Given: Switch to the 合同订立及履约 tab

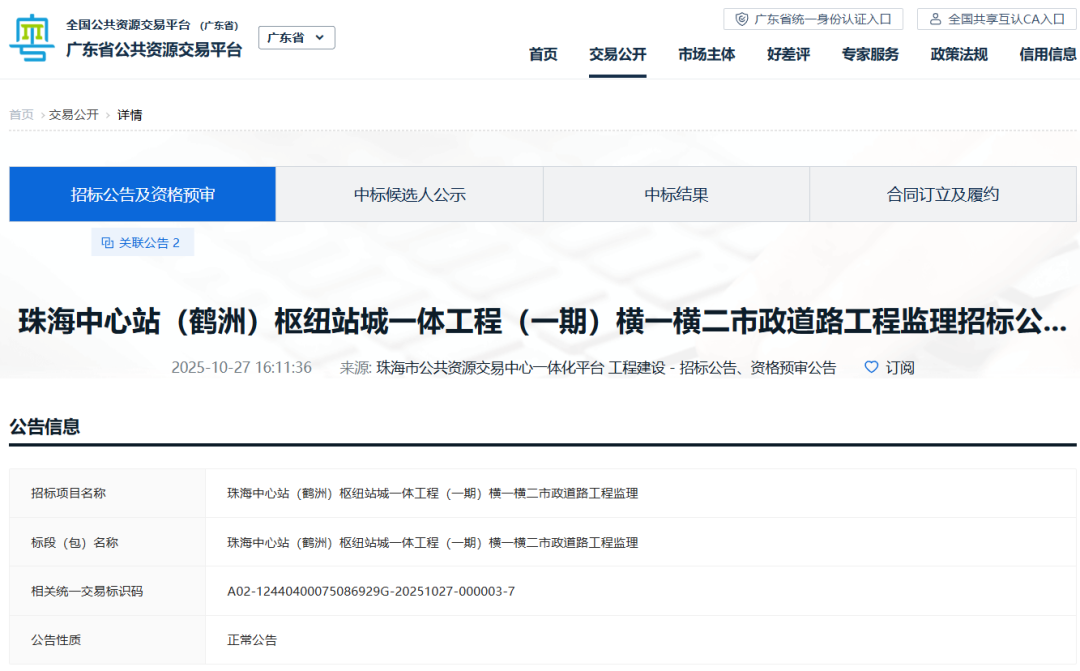Looking at the screenshot, I should click(943, 194).
